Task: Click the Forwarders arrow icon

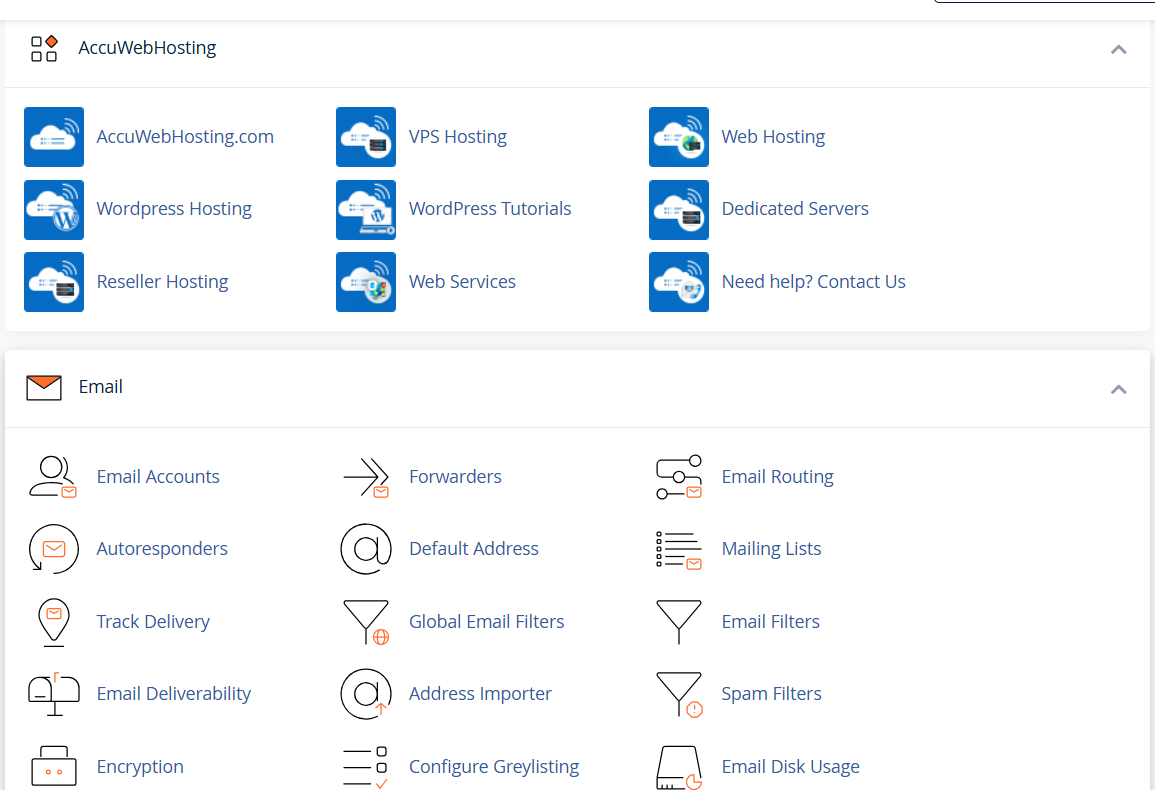Action: (366, 477)
